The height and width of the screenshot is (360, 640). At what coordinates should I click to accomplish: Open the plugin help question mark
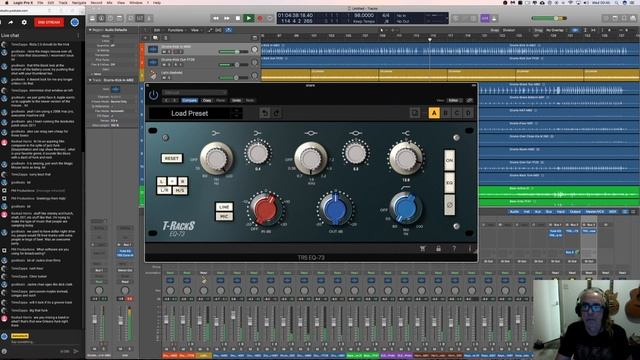(x=454, y=248)
